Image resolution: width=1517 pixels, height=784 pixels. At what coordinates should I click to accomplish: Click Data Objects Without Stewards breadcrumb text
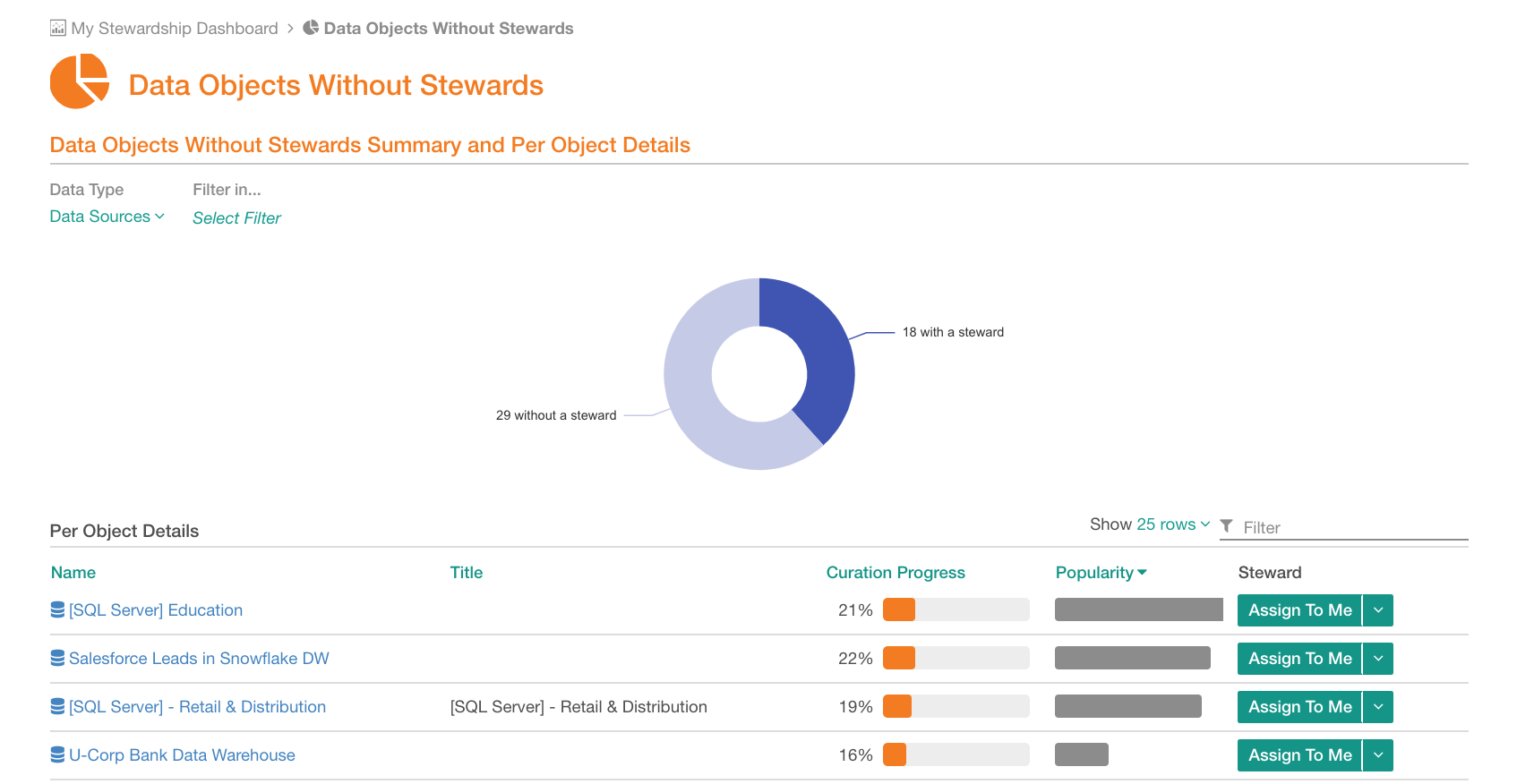pos(449,29)
